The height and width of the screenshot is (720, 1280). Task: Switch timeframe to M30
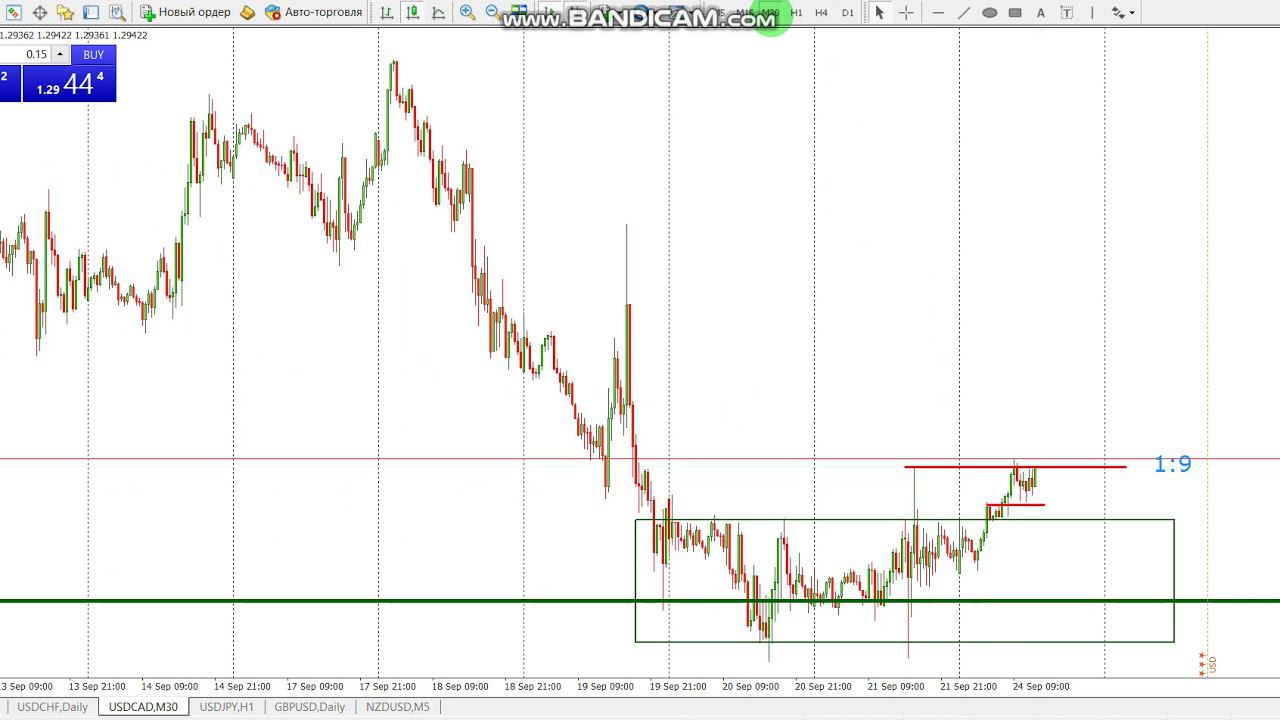point(769,13)
